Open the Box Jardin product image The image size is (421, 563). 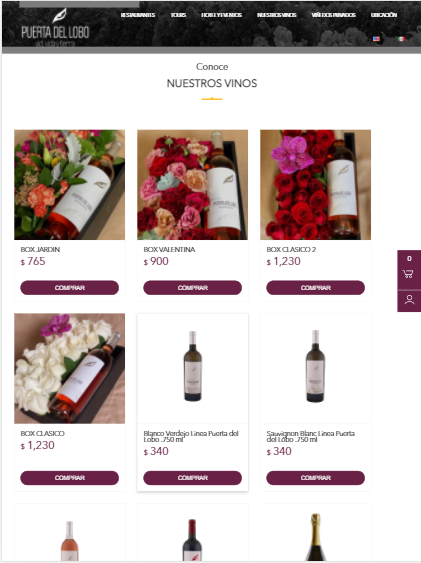(70, 185)
